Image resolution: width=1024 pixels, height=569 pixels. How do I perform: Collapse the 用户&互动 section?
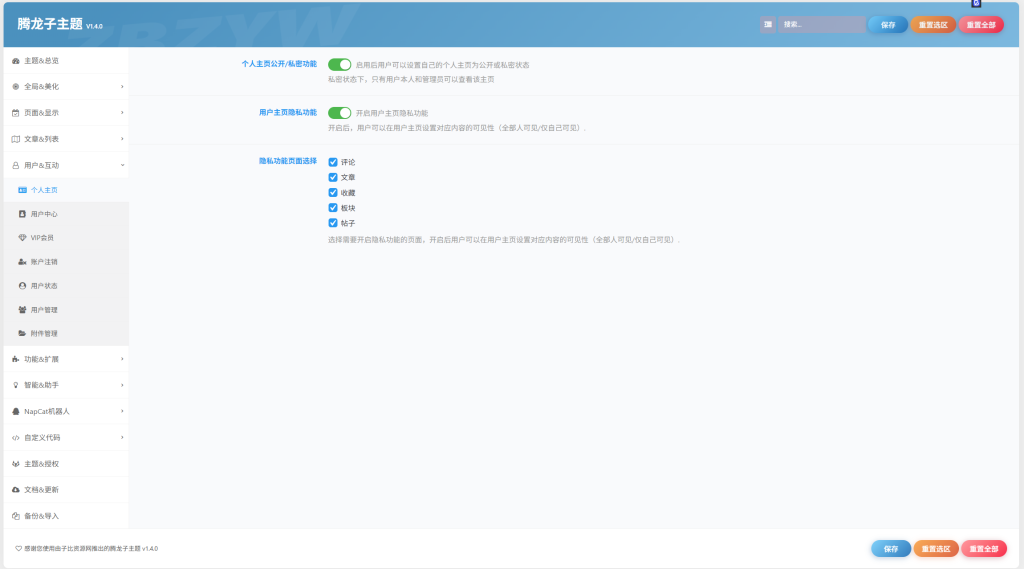point(66,165)
